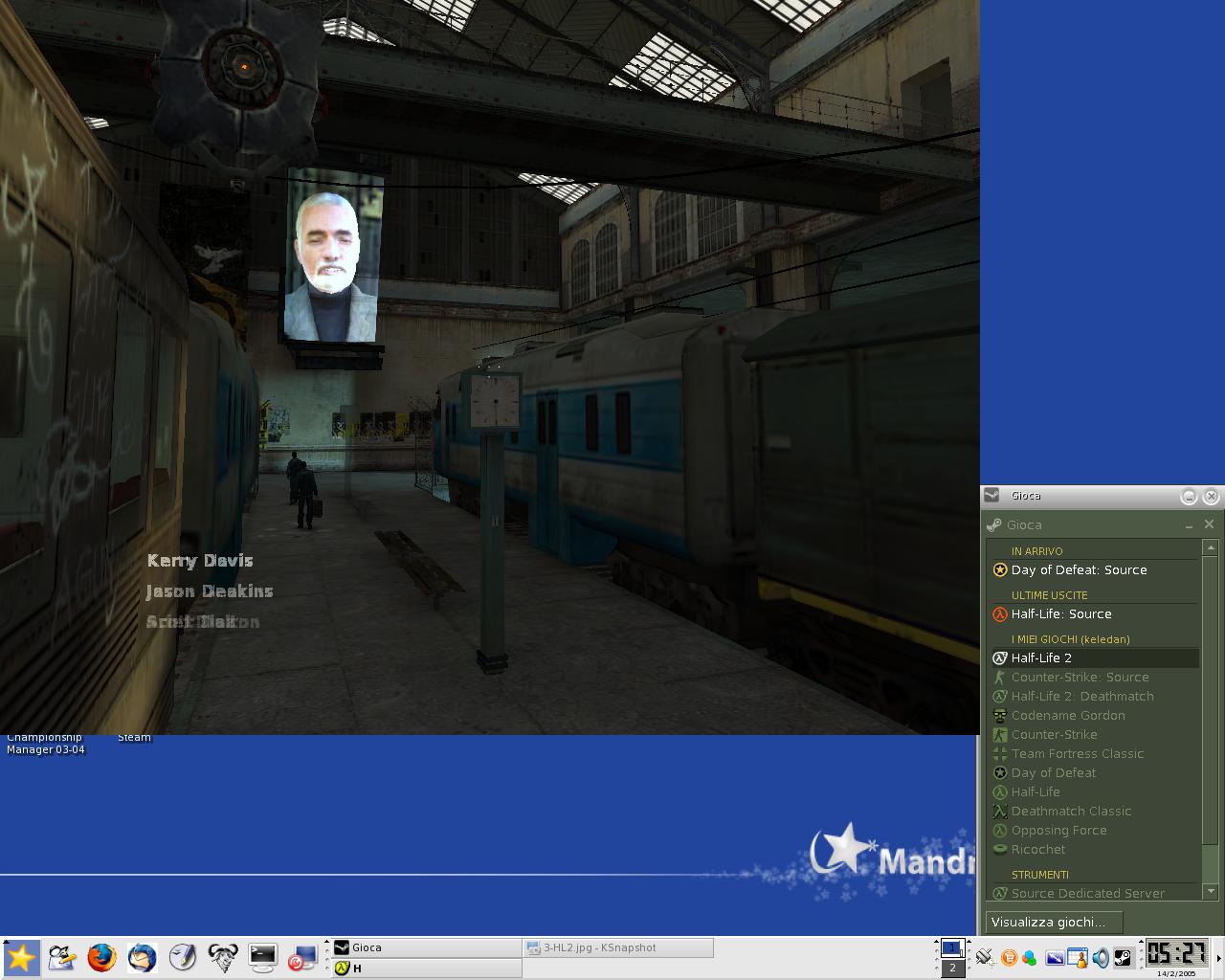Click the Counter-Strike game icon
The height and width of the screenshot is (980, 1225).
click(x=1000, y=734)
